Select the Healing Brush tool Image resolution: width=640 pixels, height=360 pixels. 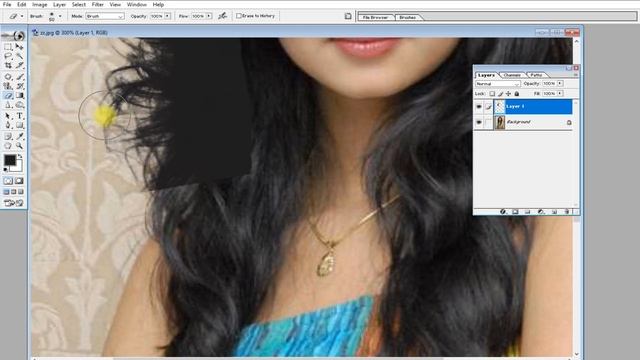pyautogui.click(x=8, y=76)
